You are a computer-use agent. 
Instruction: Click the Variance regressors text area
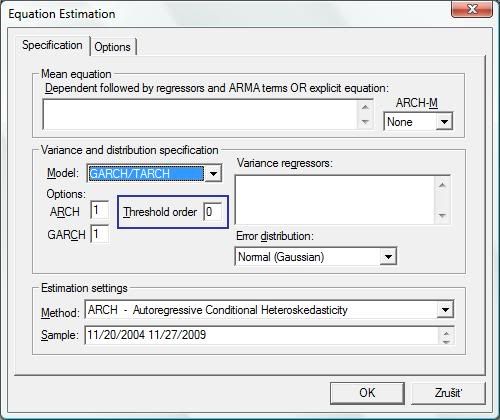coord(335,200)
